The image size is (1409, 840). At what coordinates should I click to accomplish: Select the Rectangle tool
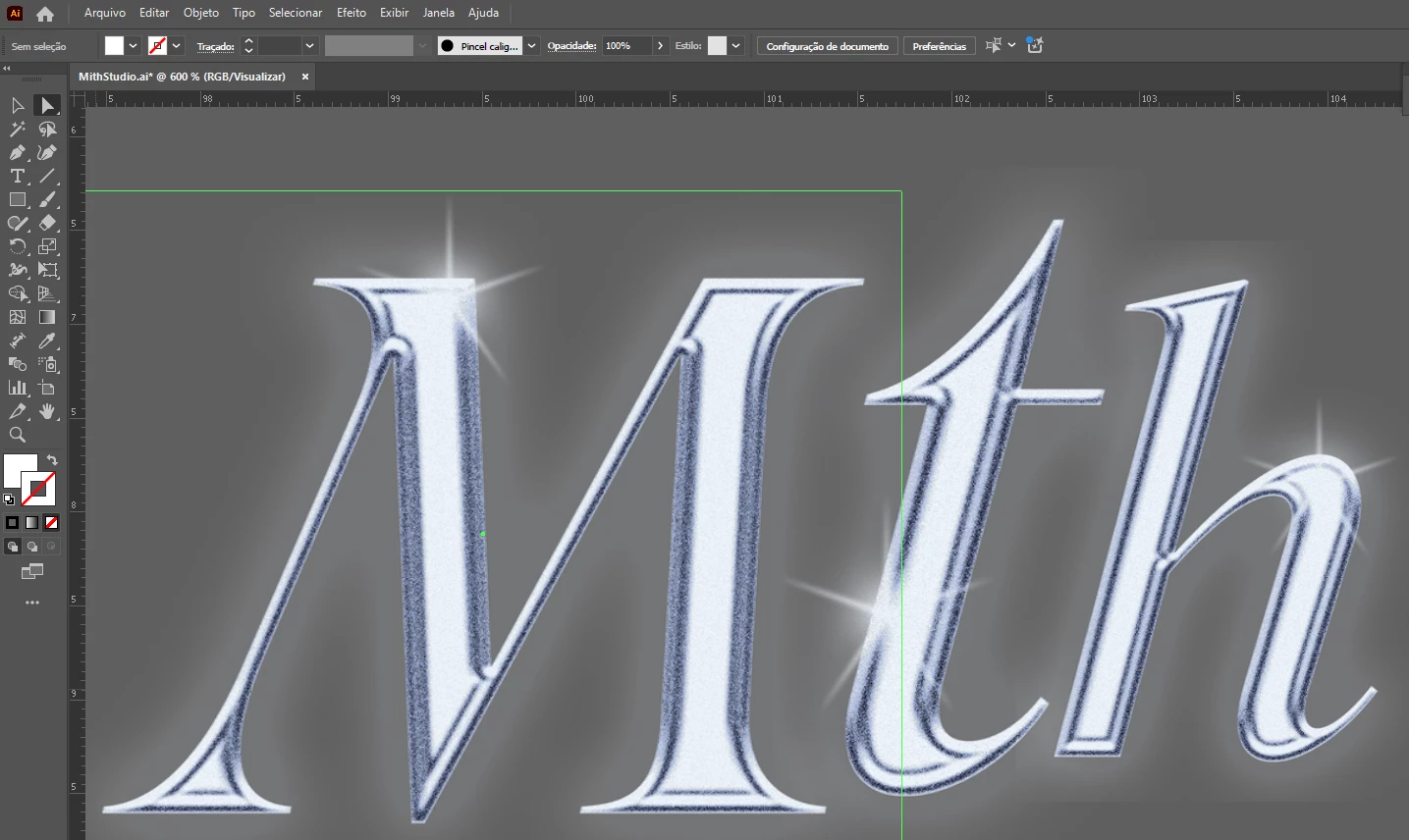point(18,199)
